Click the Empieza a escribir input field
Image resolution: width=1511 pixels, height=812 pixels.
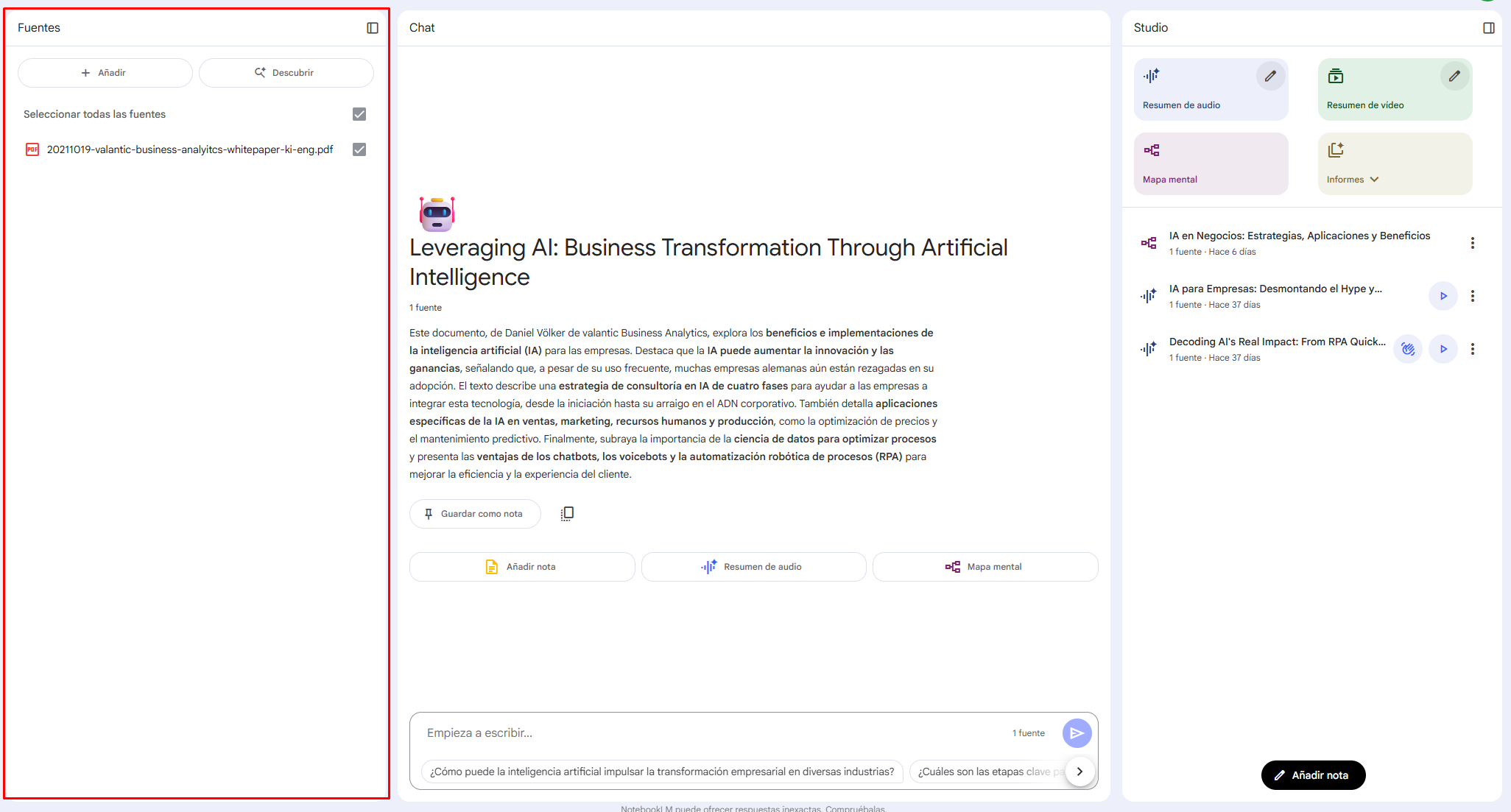(x=707, y=733)
